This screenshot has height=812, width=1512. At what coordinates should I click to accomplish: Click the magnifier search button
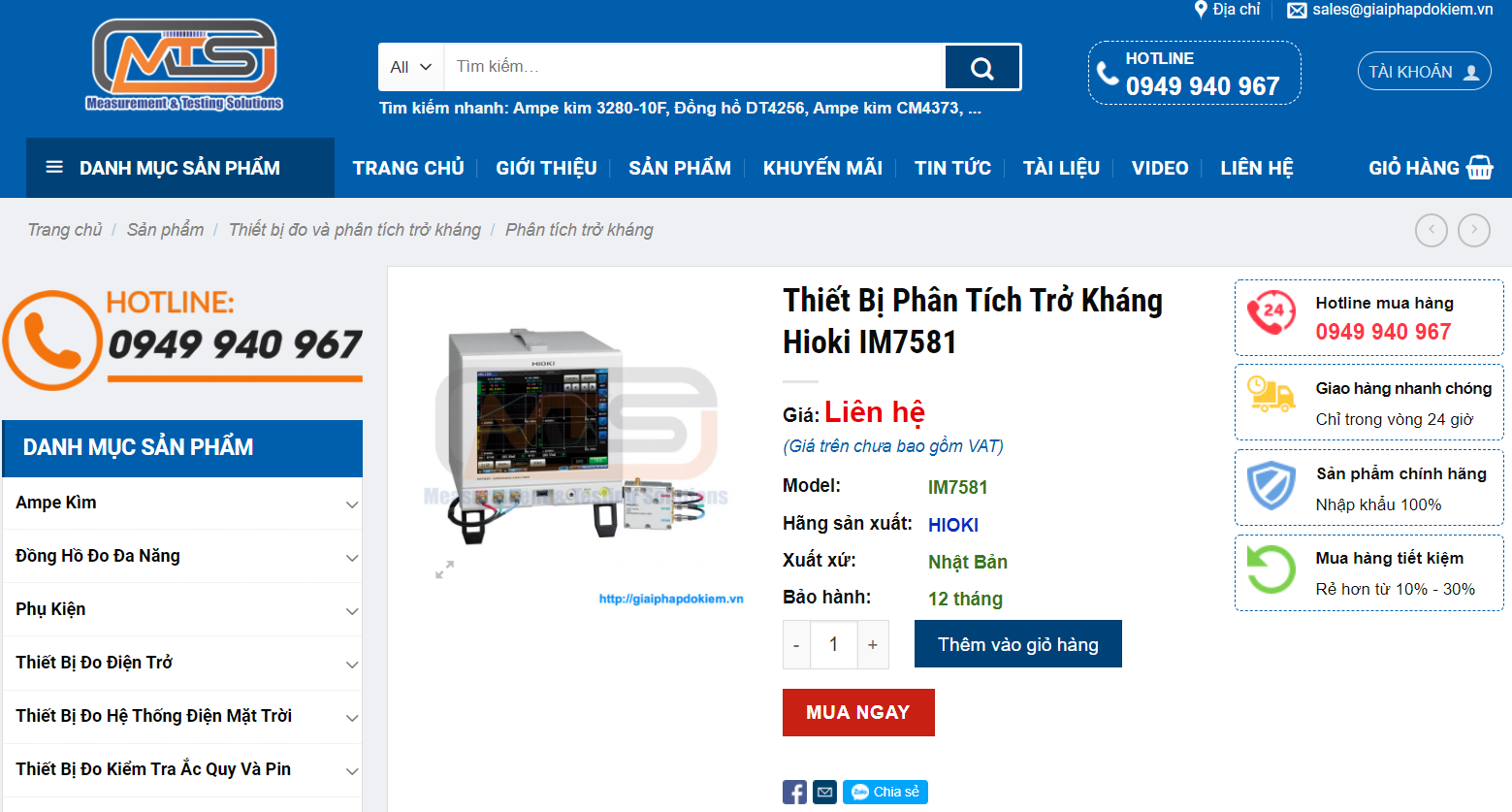982,67
